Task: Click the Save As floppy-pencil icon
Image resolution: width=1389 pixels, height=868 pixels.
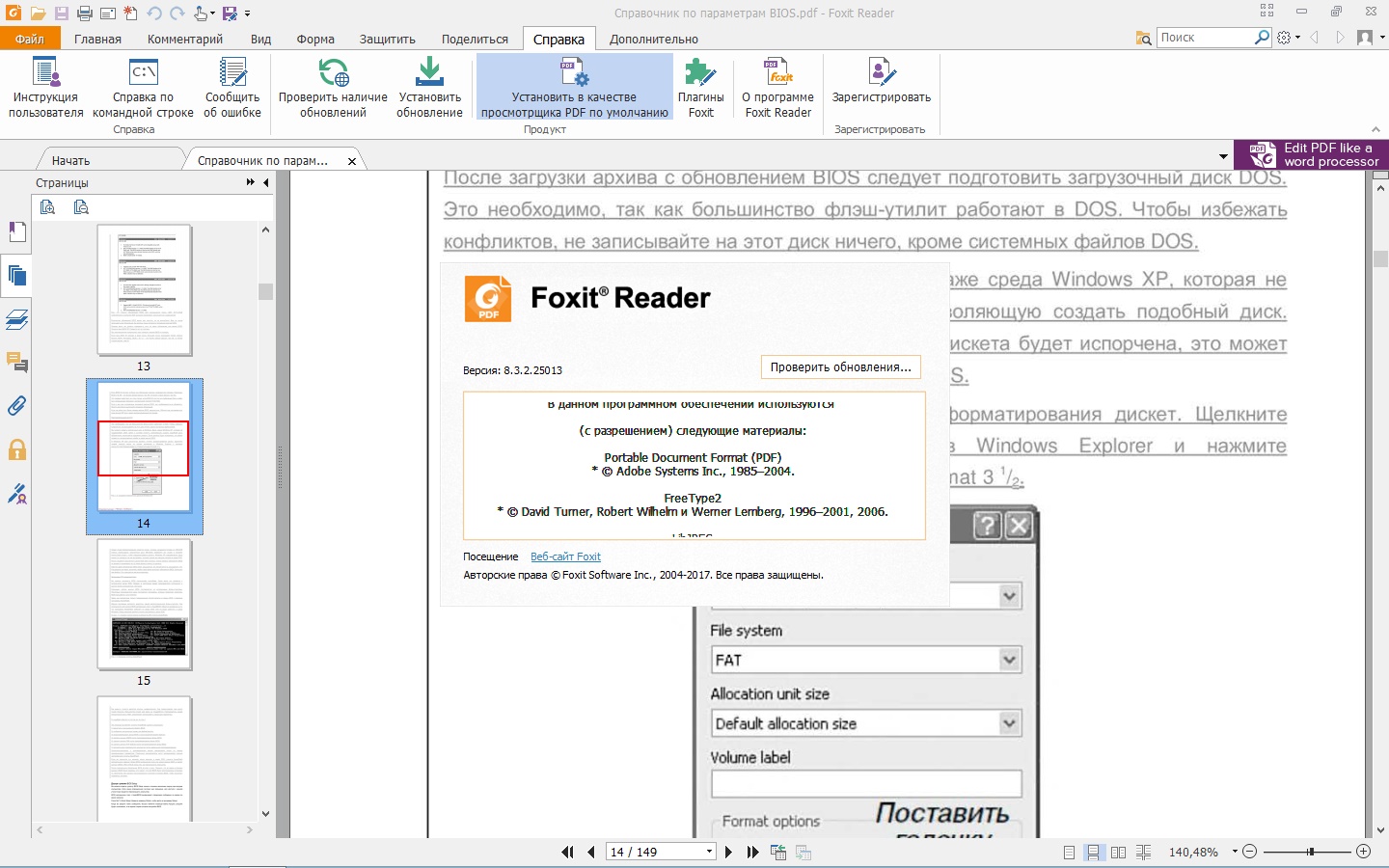Action: click(230, 14)
